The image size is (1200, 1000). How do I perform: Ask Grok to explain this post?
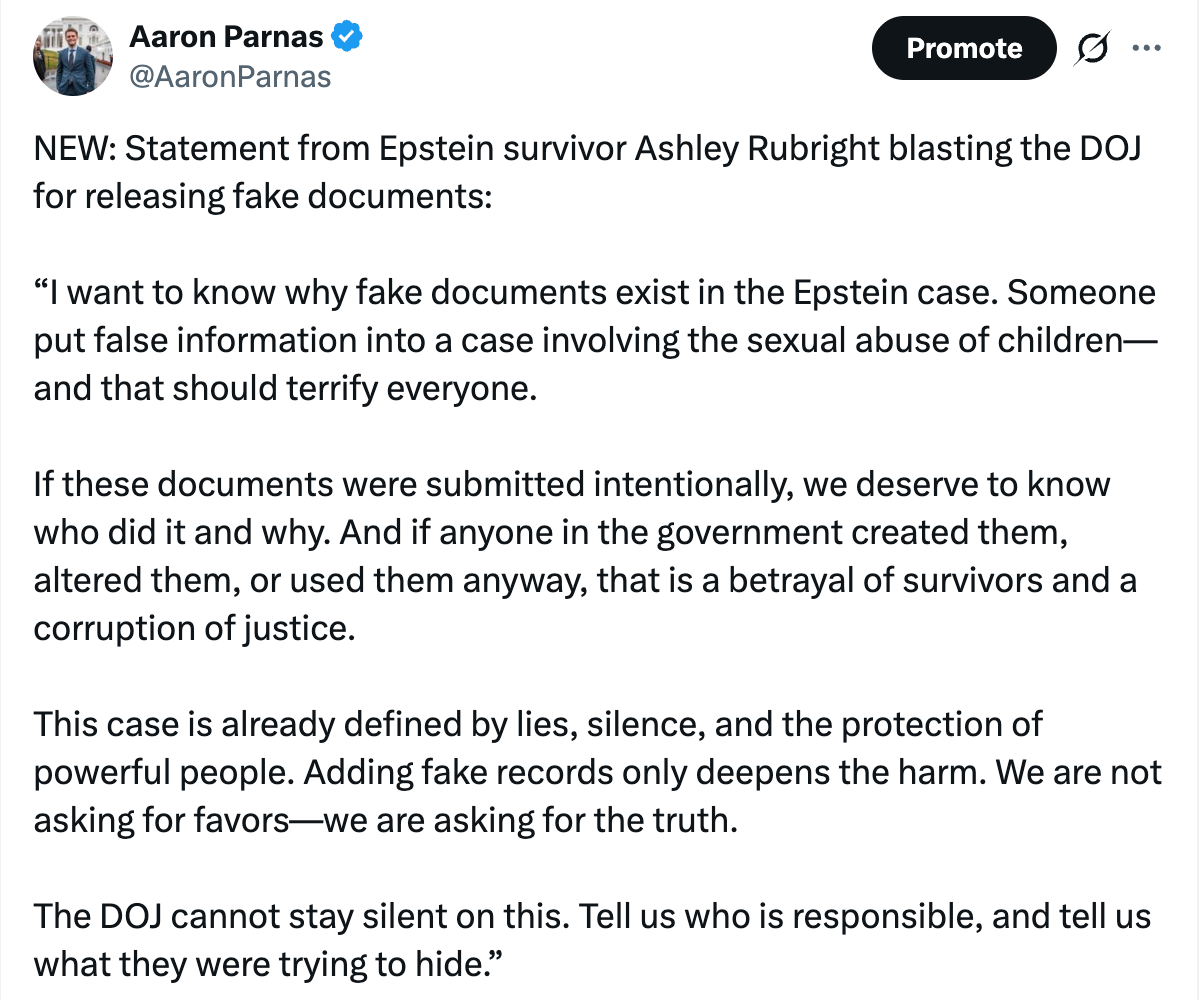tap(1093, 47)
